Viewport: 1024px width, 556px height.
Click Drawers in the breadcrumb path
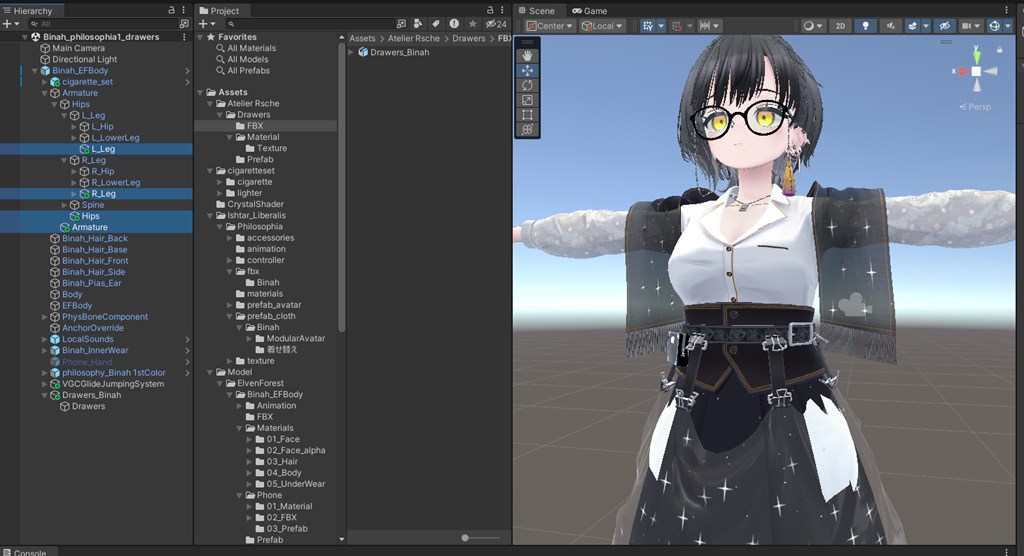[469, 39]
